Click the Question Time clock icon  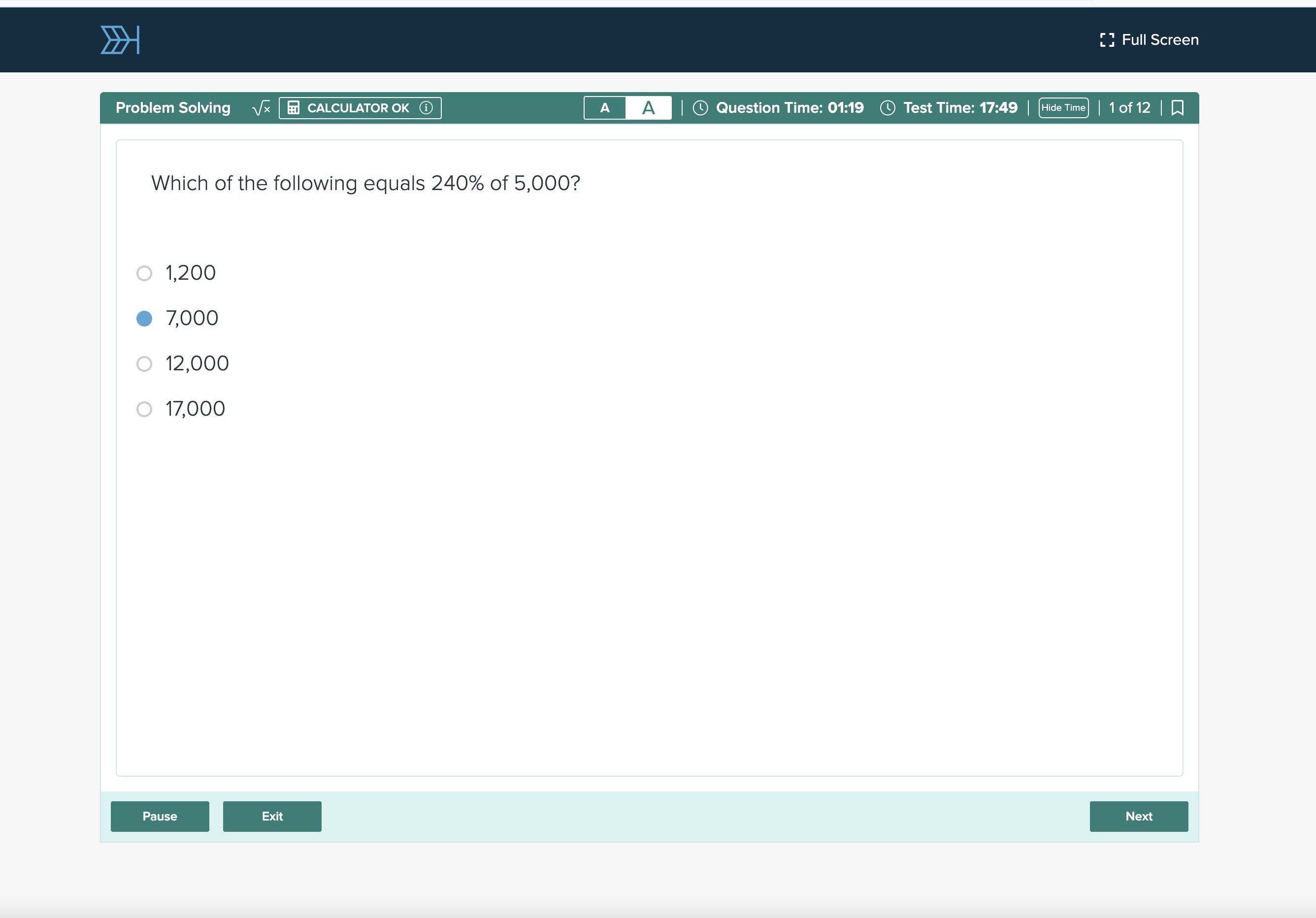point(700,108)
